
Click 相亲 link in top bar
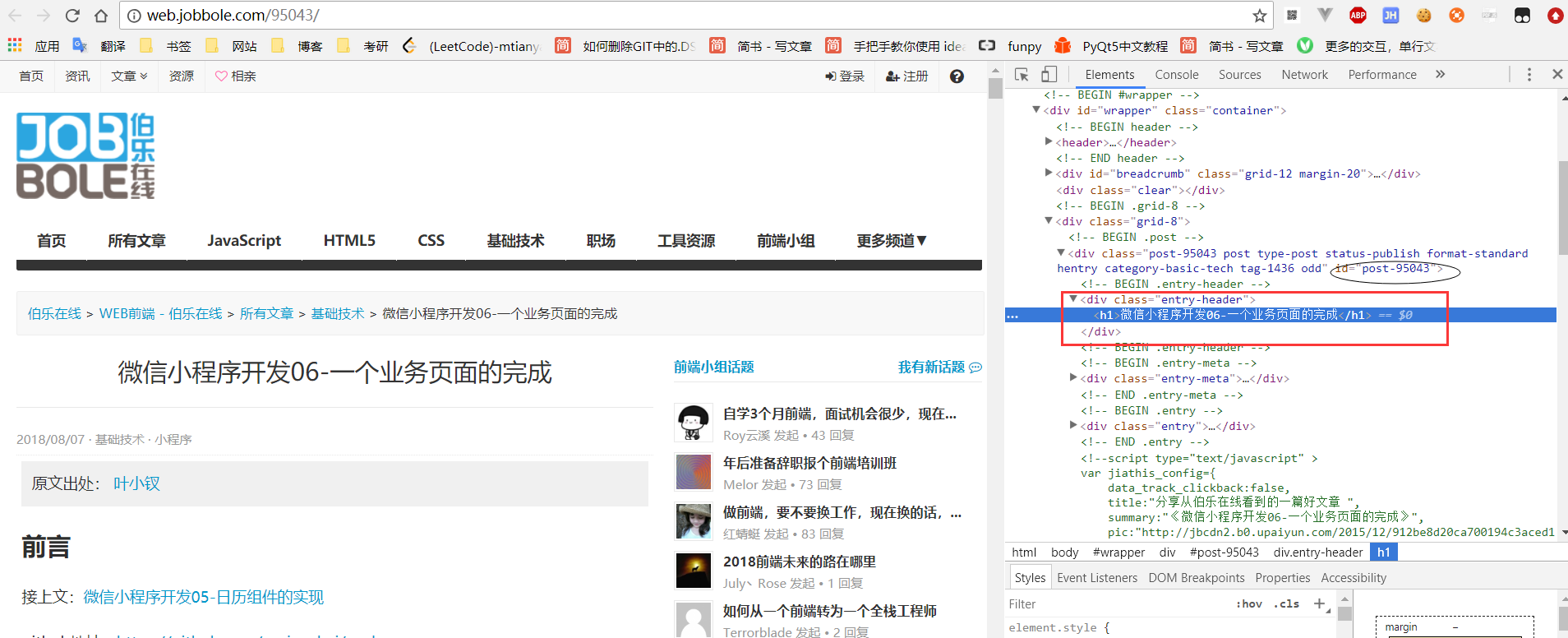[x=235, y=76]
